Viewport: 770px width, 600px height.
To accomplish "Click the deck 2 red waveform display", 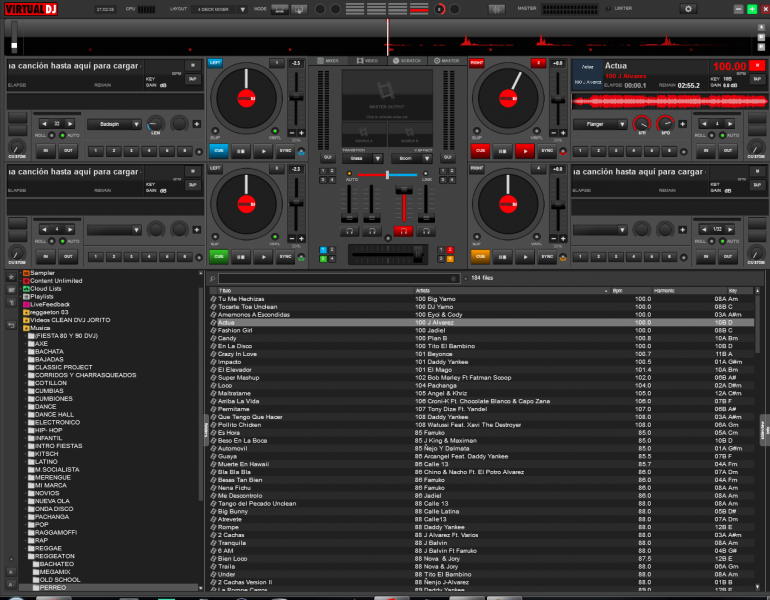I will 669,102.
